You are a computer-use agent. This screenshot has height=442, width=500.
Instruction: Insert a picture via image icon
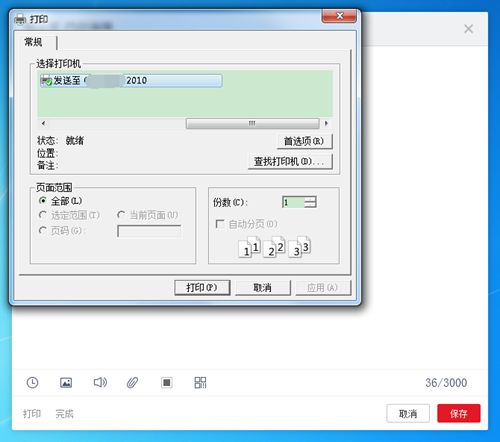pos(66,382)
